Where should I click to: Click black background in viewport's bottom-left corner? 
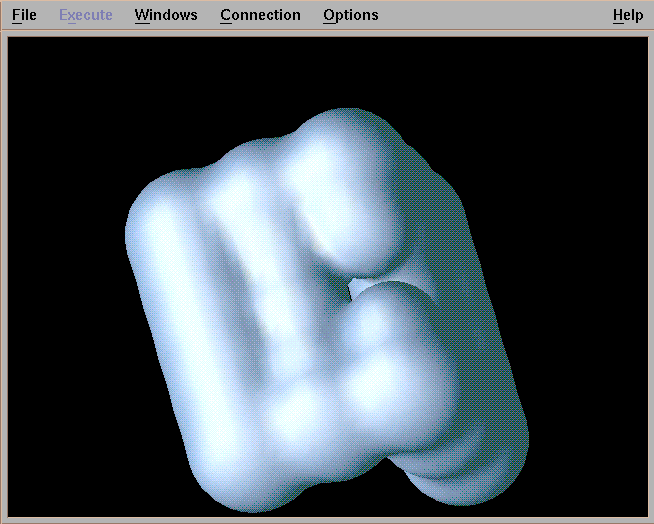click(x=50, y=480)
